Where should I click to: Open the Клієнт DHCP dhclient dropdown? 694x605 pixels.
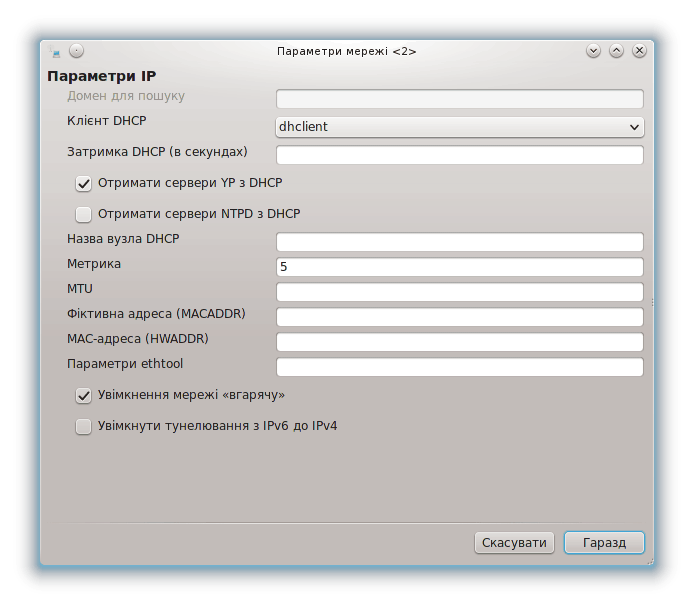tap(459, 127)
